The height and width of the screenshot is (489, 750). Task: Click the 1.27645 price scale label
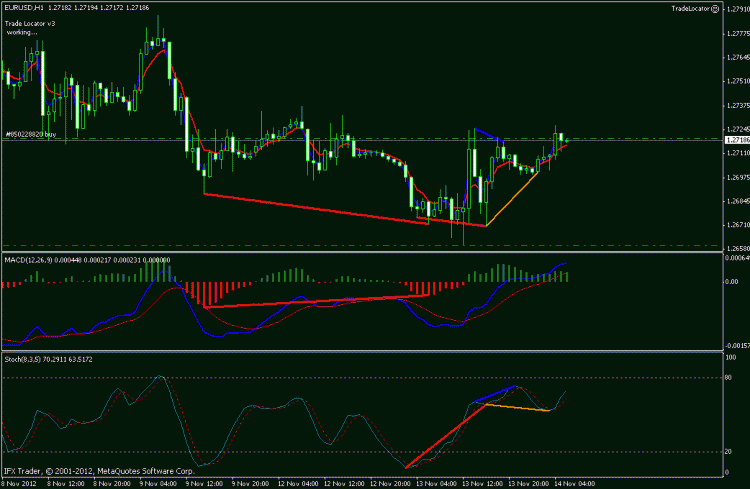pyautogui.click(x=738, y=57)
